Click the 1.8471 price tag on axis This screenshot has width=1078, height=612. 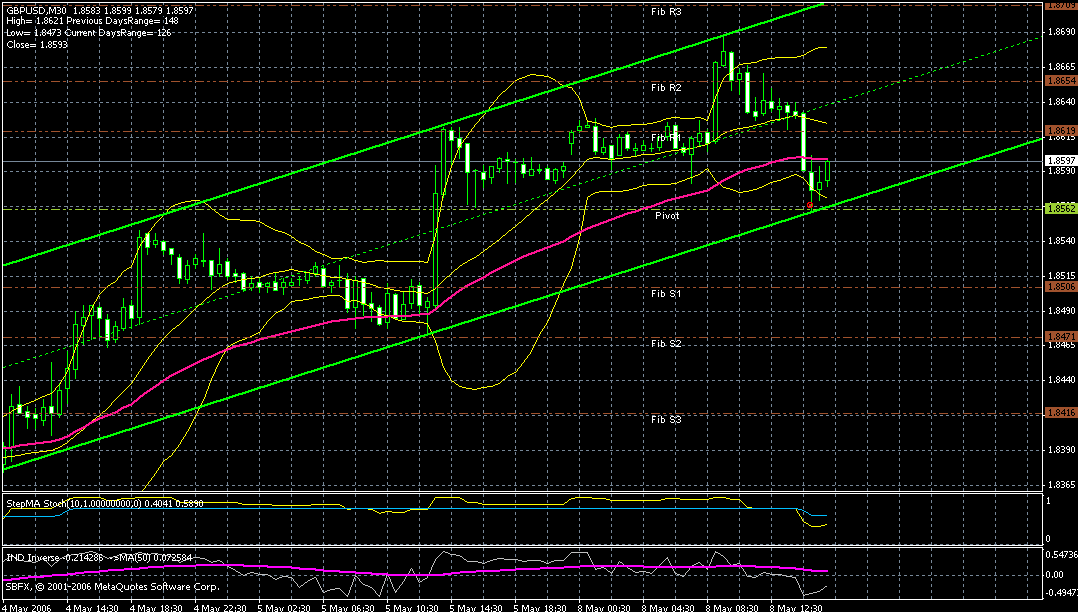(1061, 336)
